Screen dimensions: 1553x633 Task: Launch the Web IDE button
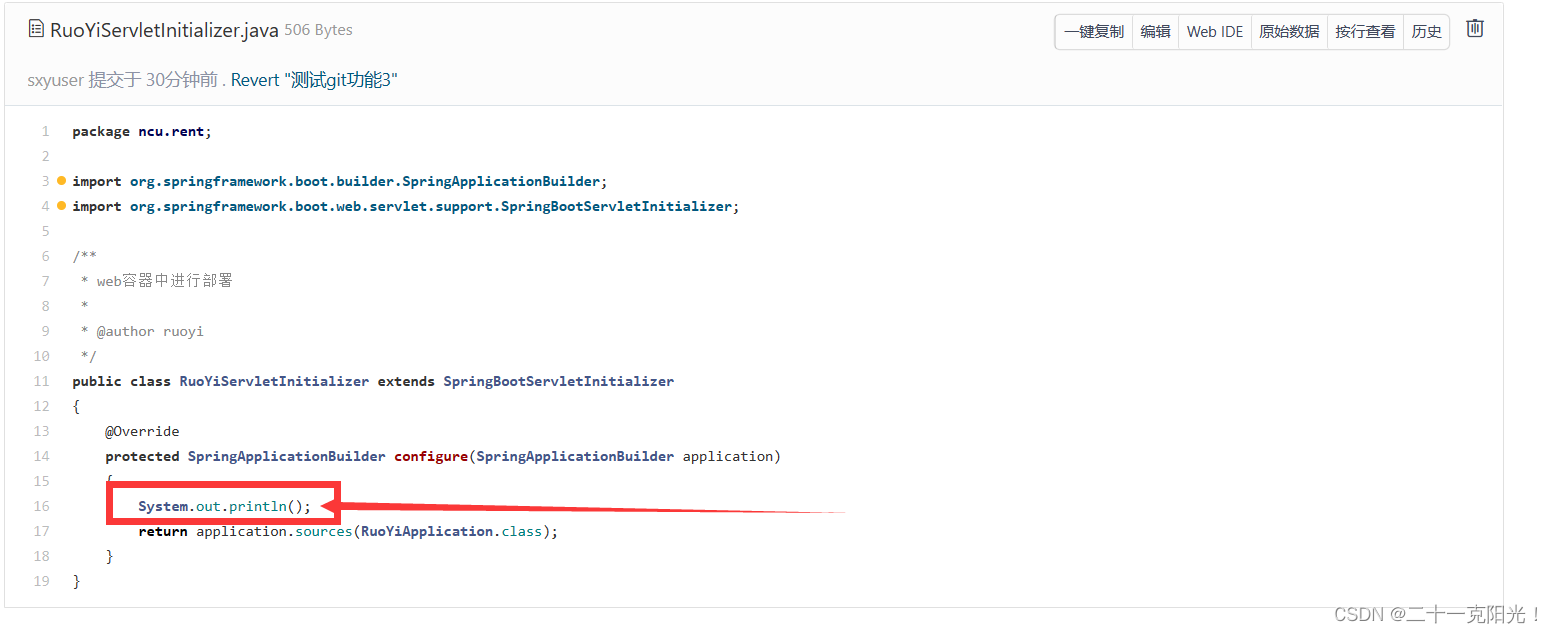click(1215, 32)
